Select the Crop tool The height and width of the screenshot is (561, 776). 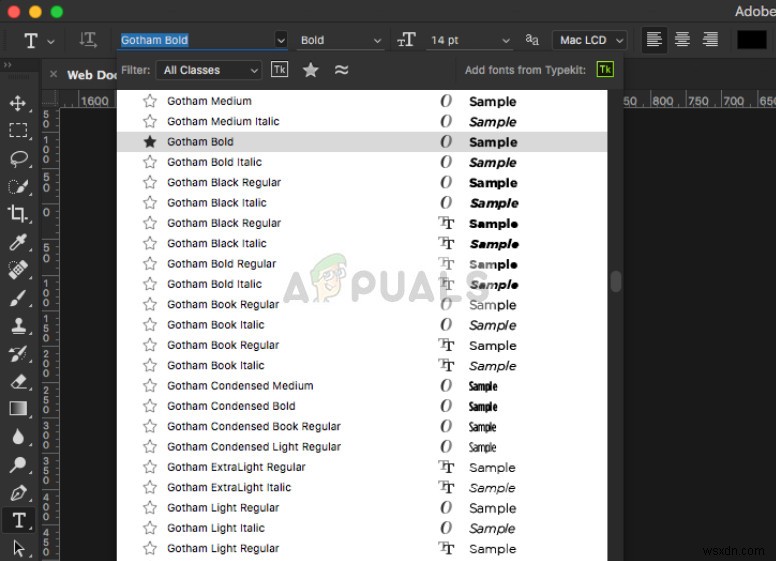click(18, 214)
